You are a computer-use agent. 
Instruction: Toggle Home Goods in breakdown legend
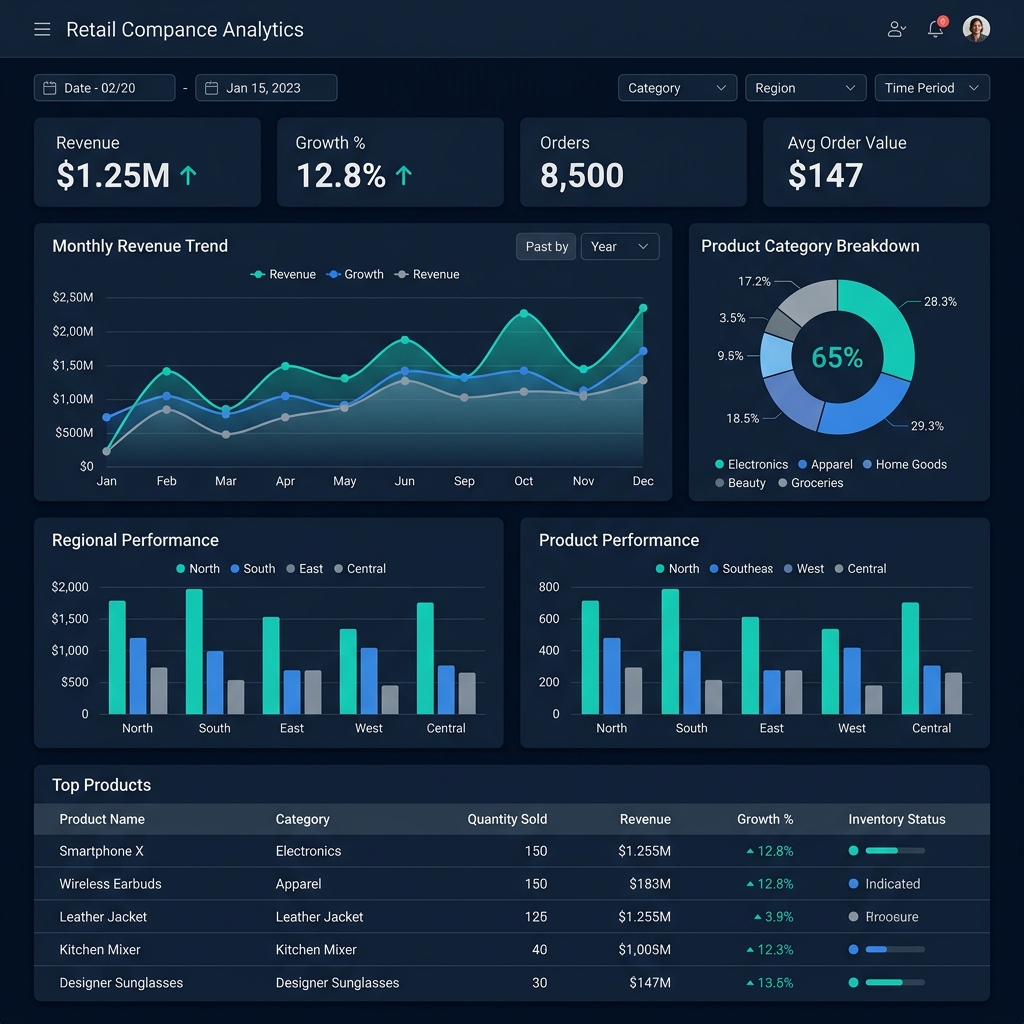[904, 464]
